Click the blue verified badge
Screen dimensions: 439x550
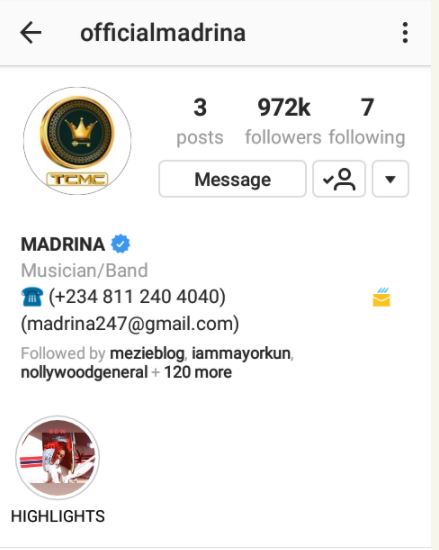point(121,244)
